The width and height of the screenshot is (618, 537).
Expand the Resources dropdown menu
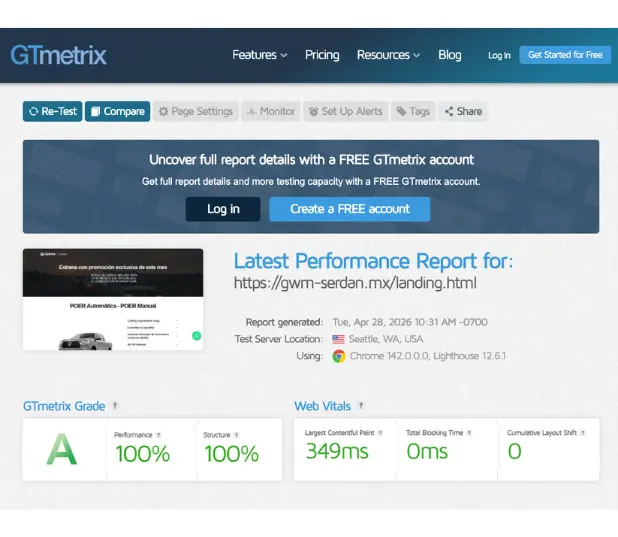click(x=388, y=55)
